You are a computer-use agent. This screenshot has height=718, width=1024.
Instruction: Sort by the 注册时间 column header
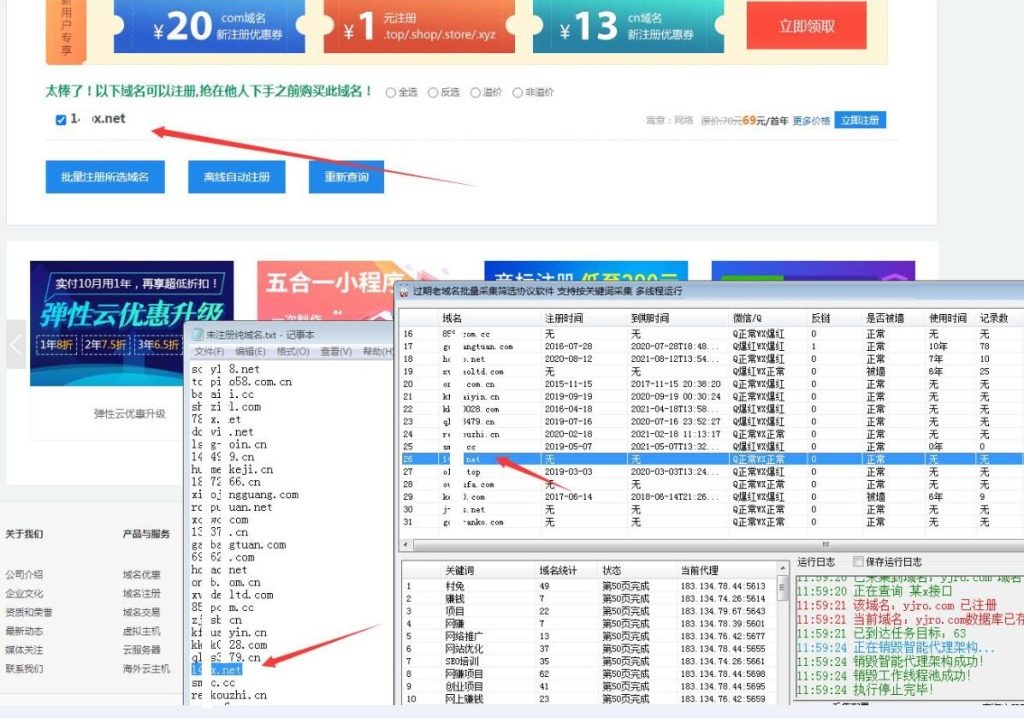click(x=563, y=318)
